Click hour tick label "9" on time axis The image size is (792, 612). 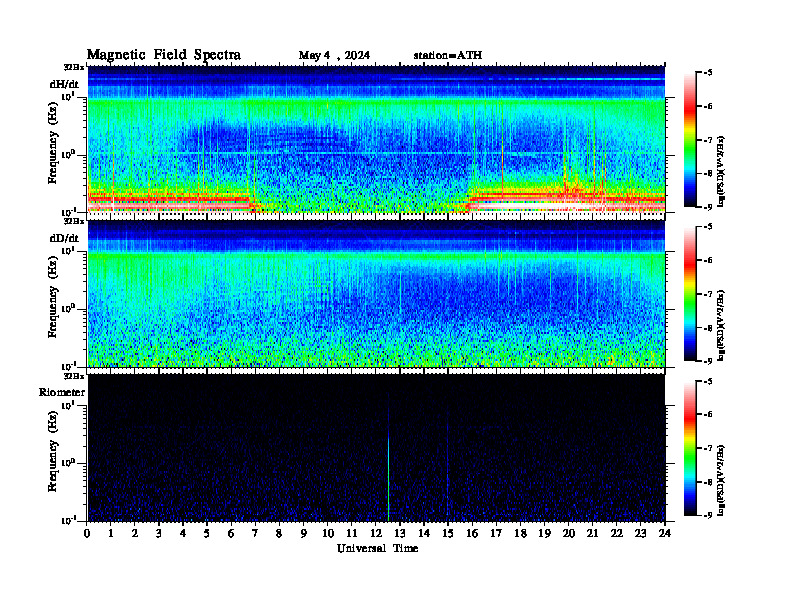click(304, 534)
